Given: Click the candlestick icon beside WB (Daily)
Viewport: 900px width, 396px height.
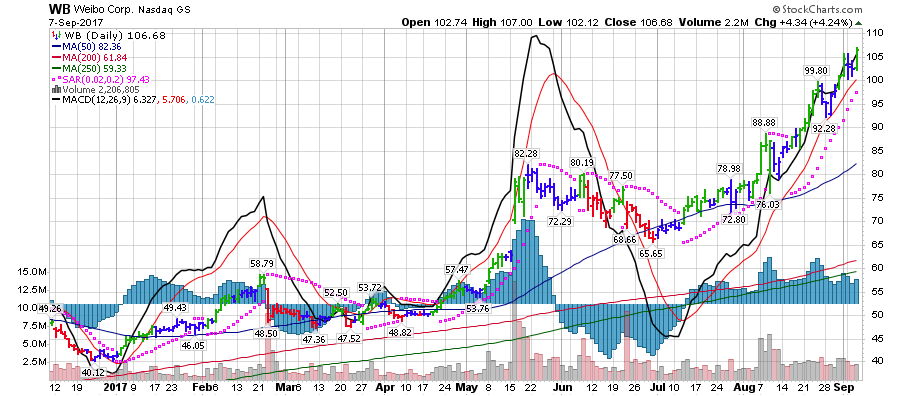Looking at the screenshot, I should (56, 36).
